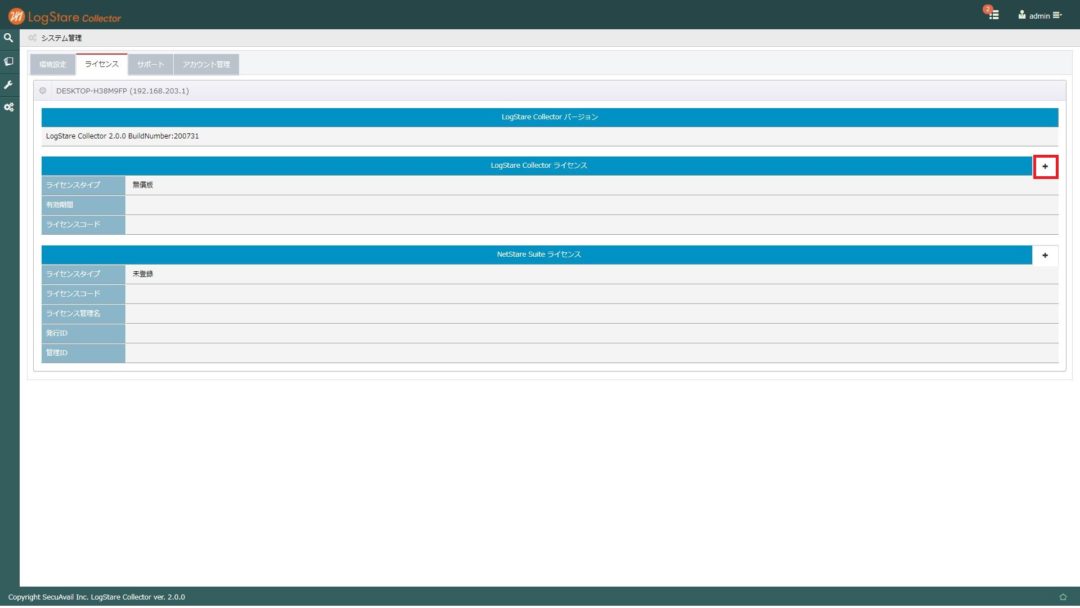Viewport: 1080px width, 608px height.
Task: Click the NetStare Suite ライセンス header bar
Action: 537,255
